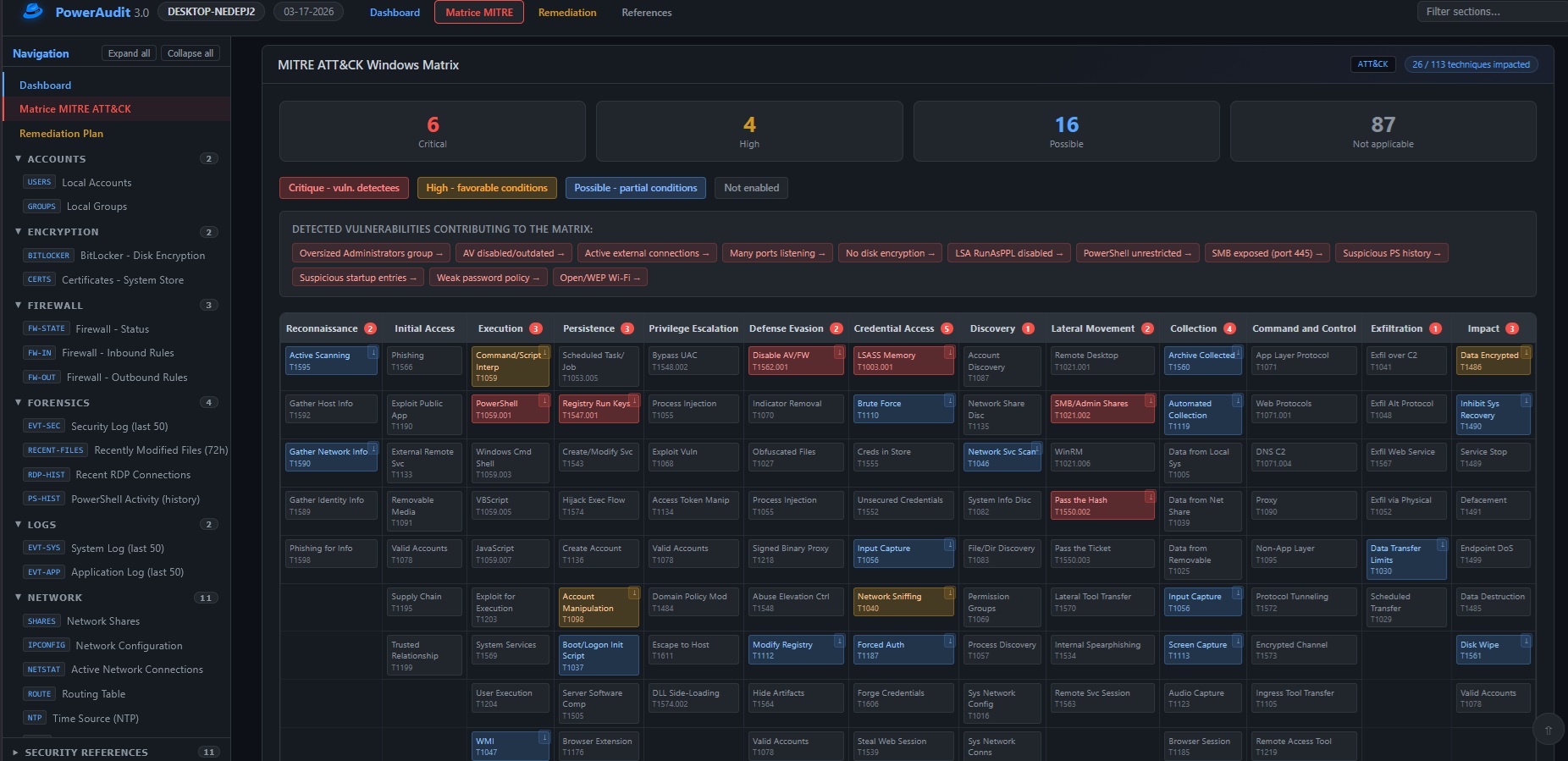The image size is (1568, 761).
Task: Collapse the ENCRYPTION section in navigation
Action: coord(115,232)
